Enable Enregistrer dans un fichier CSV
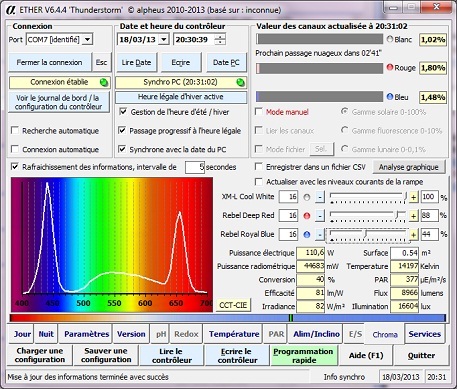 [x=259, y=166]
